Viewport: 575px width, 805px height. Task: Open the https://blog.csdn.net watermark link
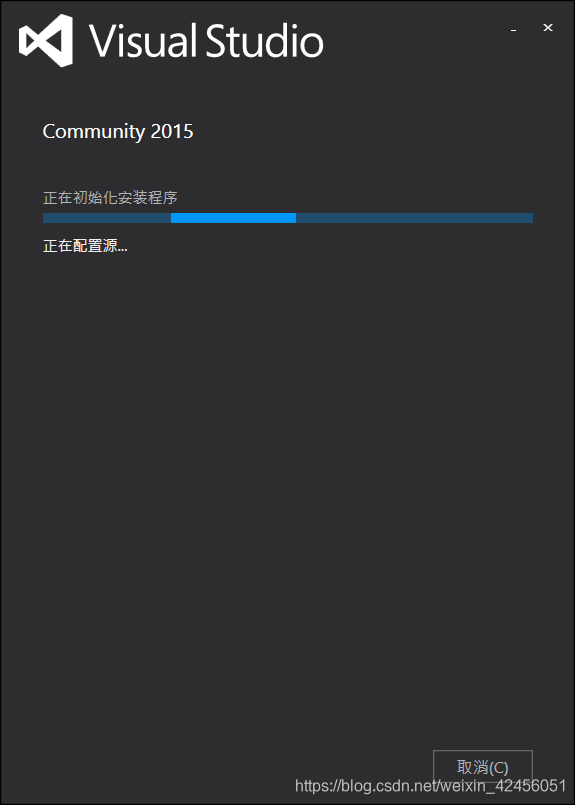[x=366, y=785]
